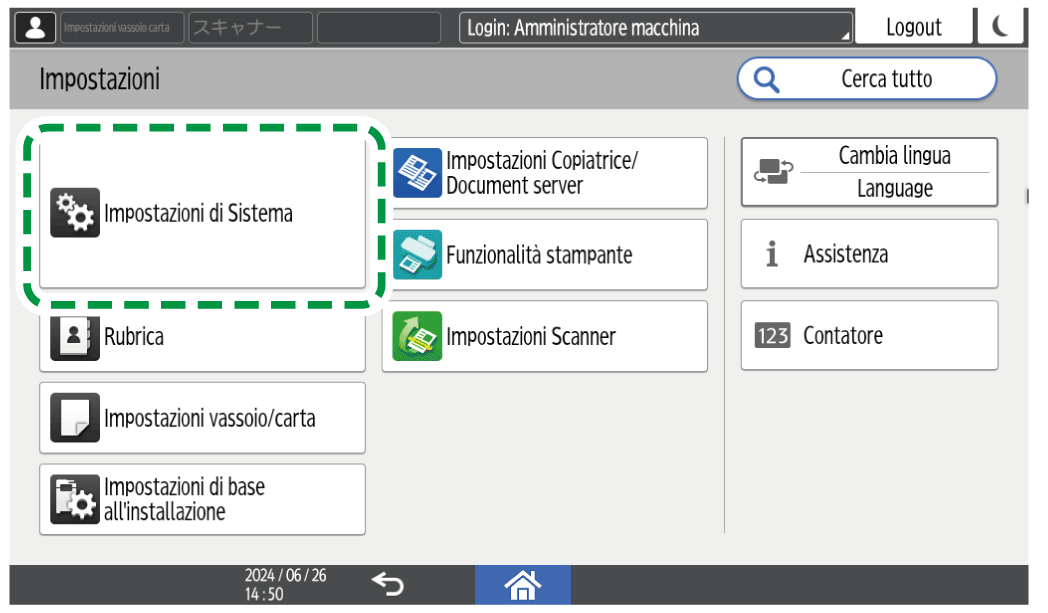Click the date and time display
The height and width of the screenshot is (613, 1048).
[285, 585]
